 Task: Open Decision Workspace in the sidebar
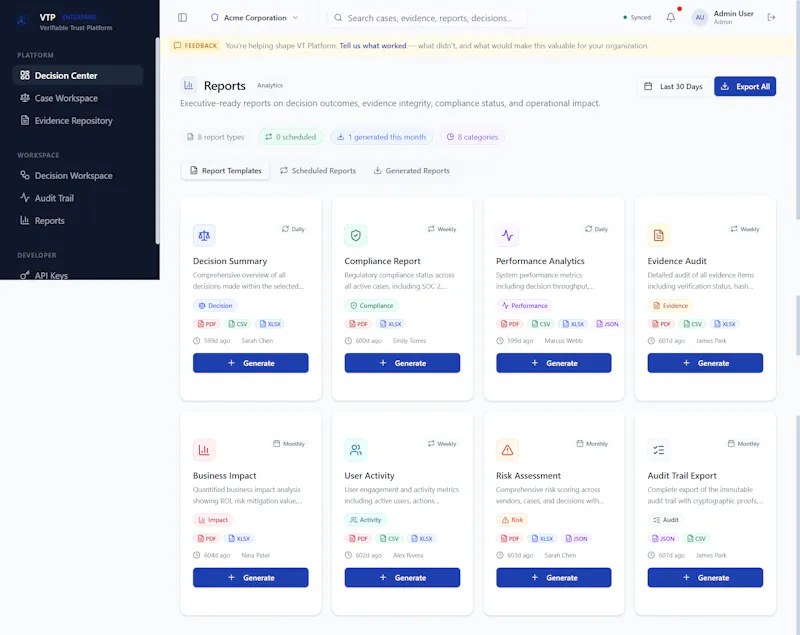pos(78,175)
